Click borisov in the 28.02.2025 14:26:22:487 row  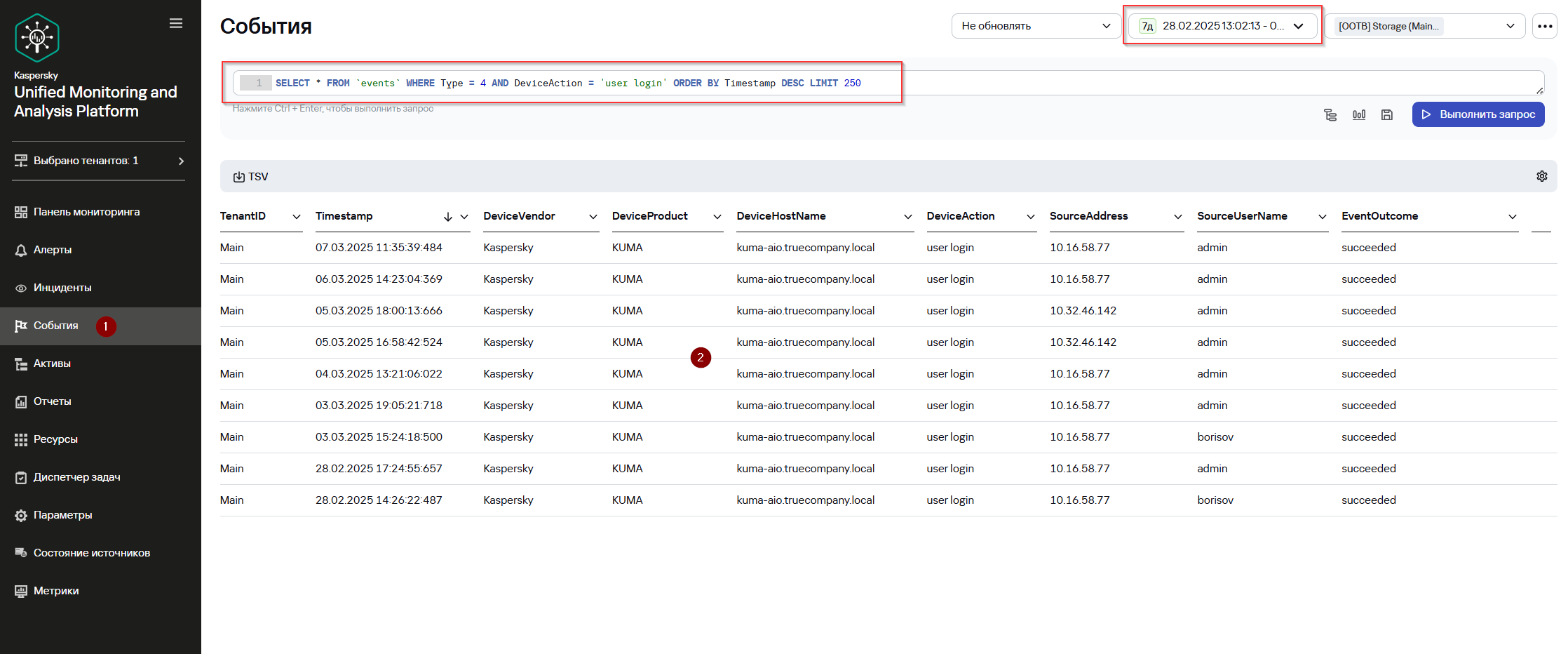click(x=1215, y=500)
